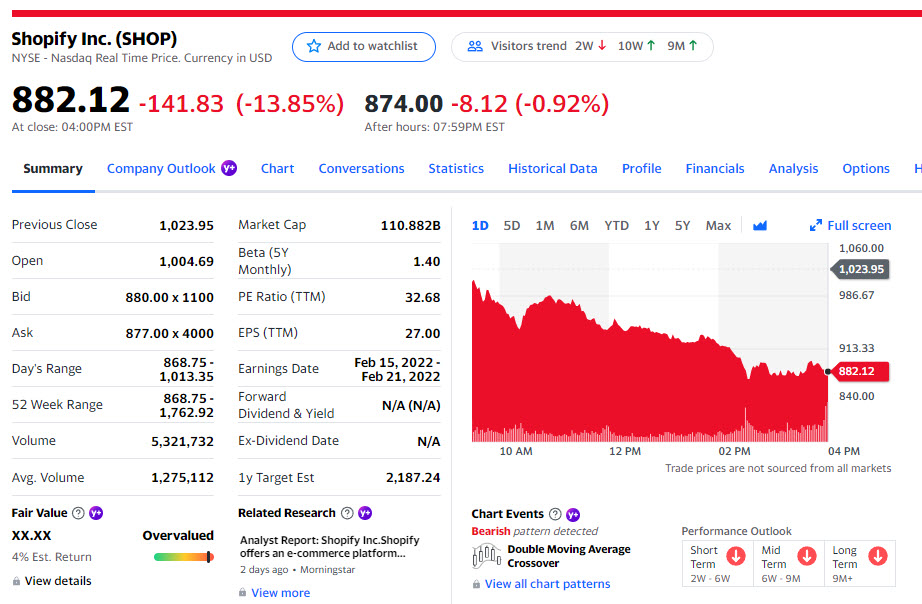Screen dimensions: 922x604
Task: Click the 1y Target Est value 2,187.24
Action: [413, 478]
